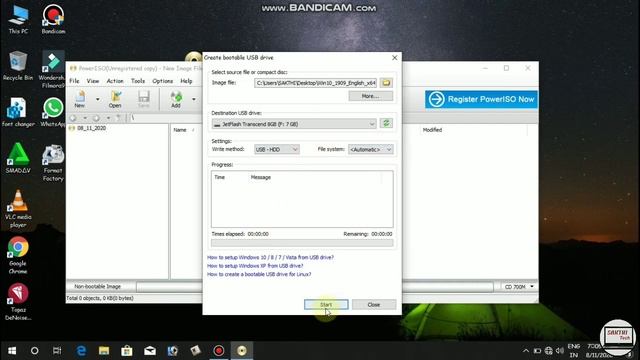Click the Open toolbar icon in PowerISO
This screenshot has width=640, height=360.
pos(115,99)
